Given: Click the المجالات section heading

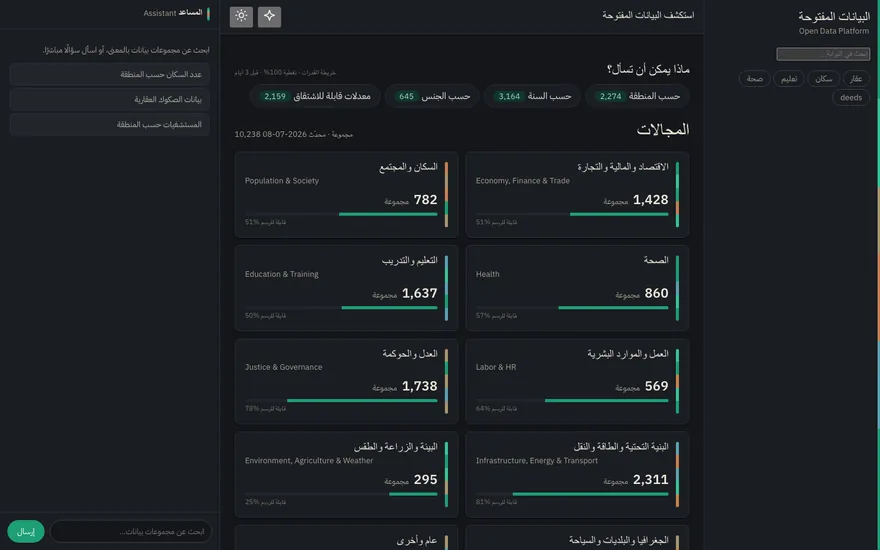Looking at the screenshot, I should [663, 130].
